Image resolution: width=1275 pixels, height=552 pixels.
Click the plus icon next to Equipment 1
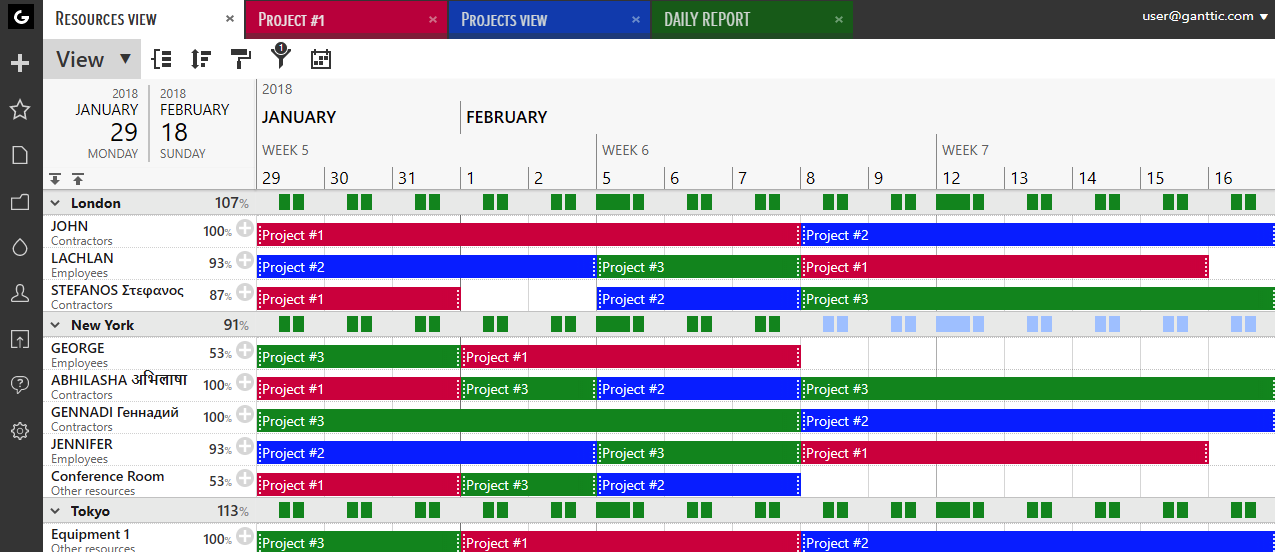point(244,536)
